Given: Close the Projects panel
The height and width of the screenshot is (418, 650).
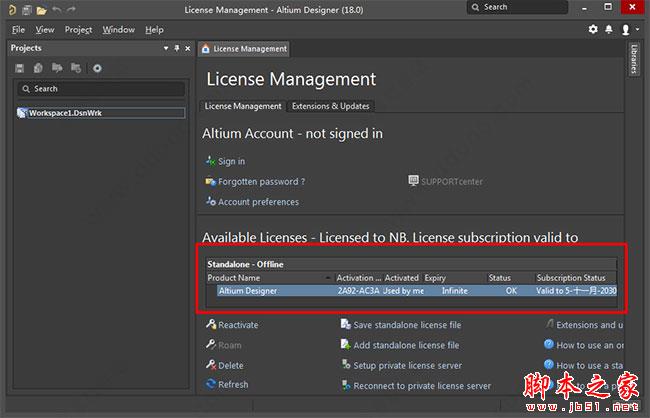Looking at the screenshot, I should click(189, 48).
